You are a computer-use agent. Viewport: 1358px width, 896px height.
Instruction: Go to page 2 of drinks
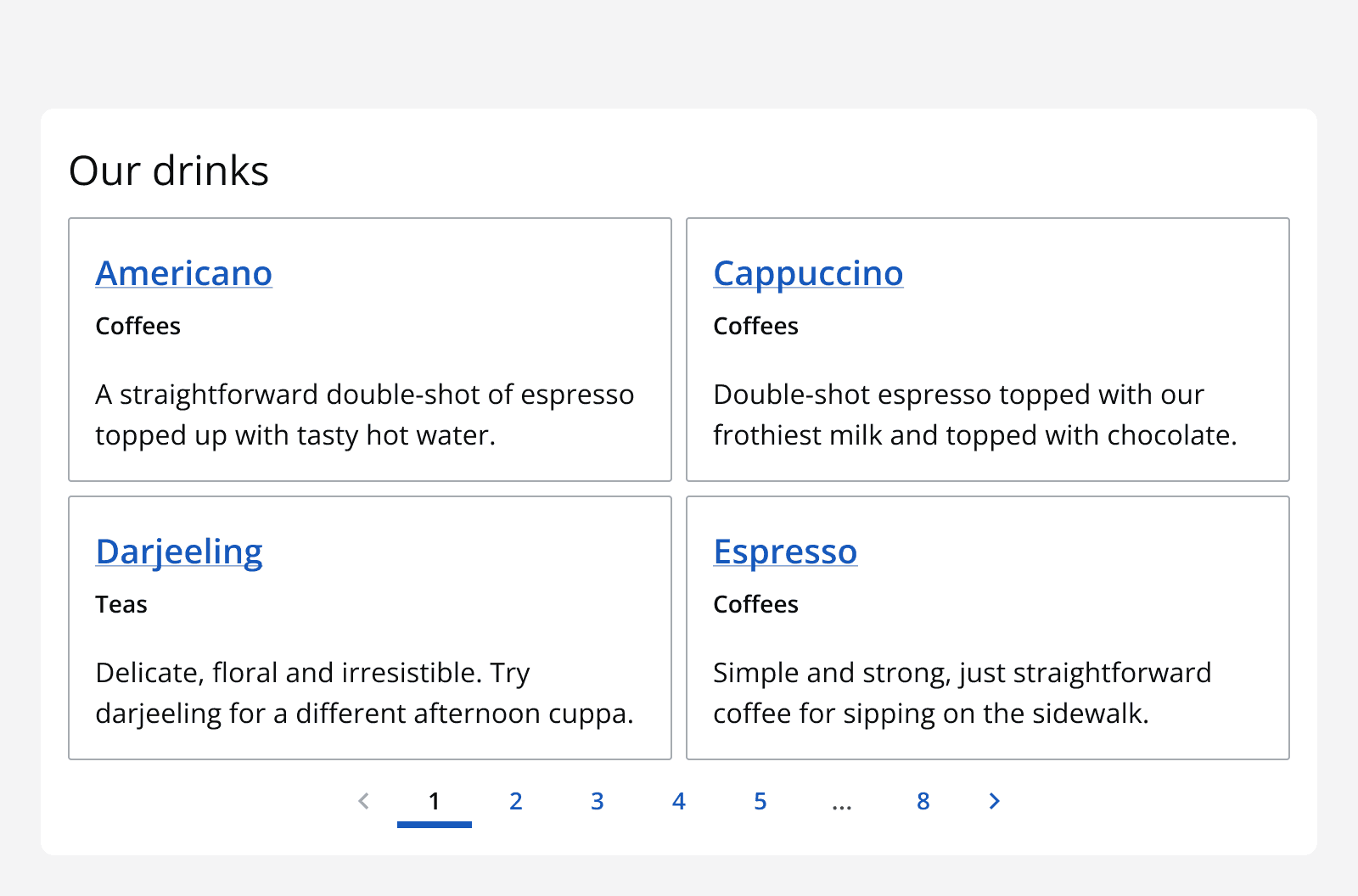(x=515, y=801)
